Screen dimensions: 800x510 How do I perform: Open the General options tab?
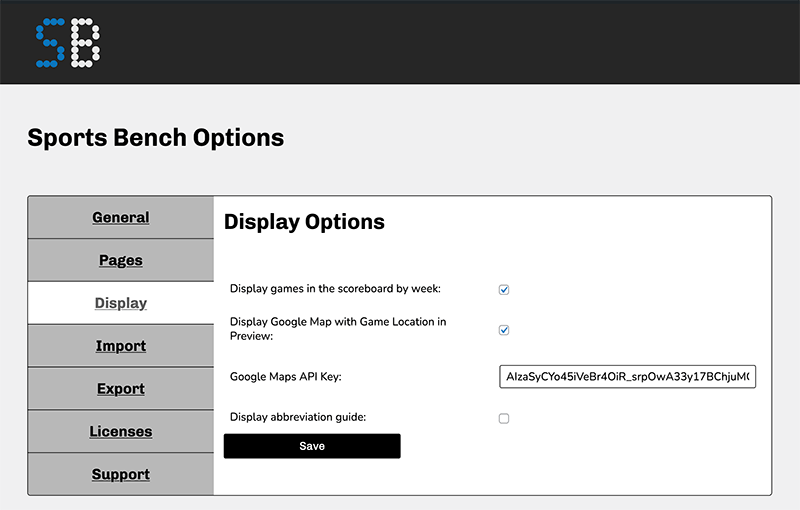tap(121, 217)
